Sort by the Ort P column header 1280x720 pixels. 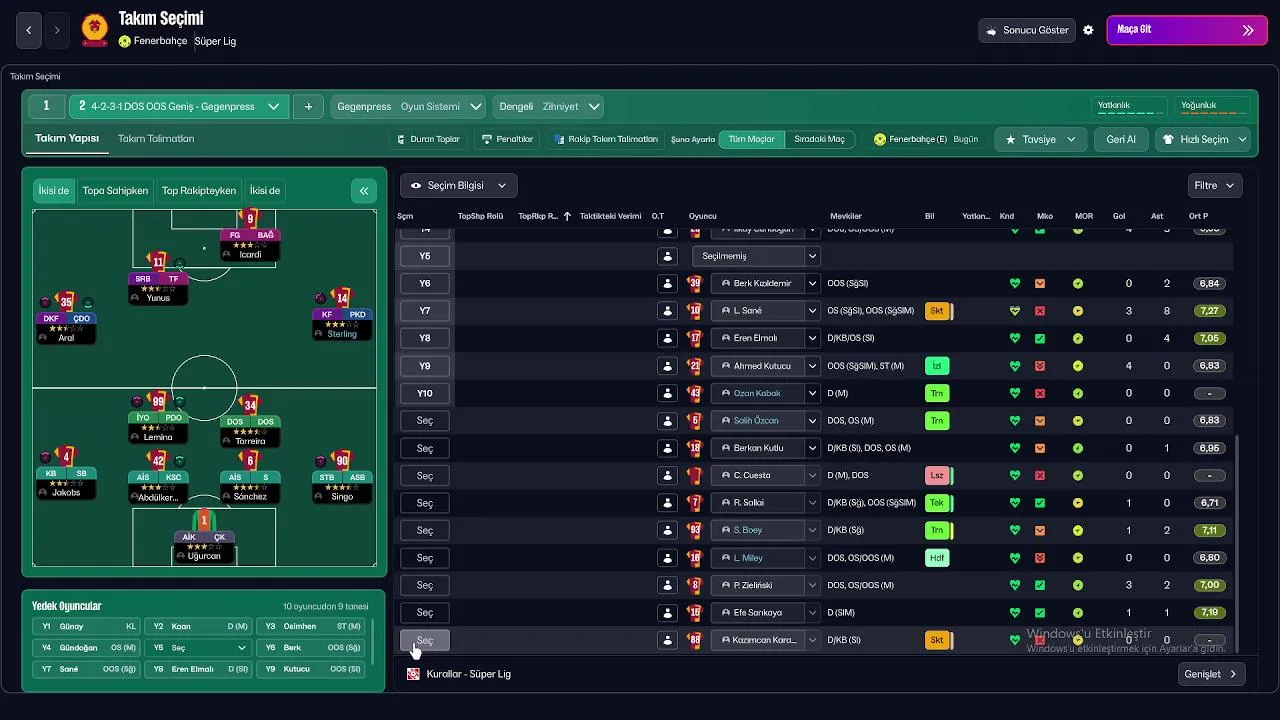click(1198, 216)
